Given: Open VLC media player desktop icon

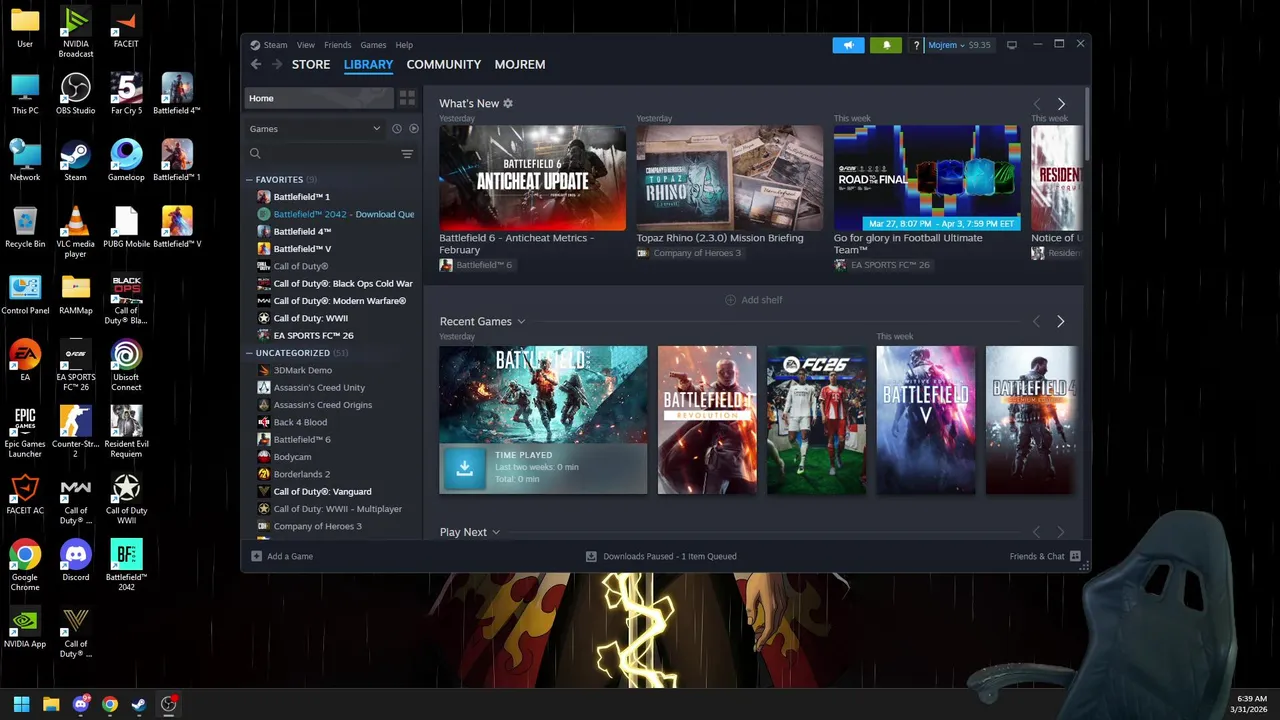Looking at the screenshot, I should tap(76, 232).
